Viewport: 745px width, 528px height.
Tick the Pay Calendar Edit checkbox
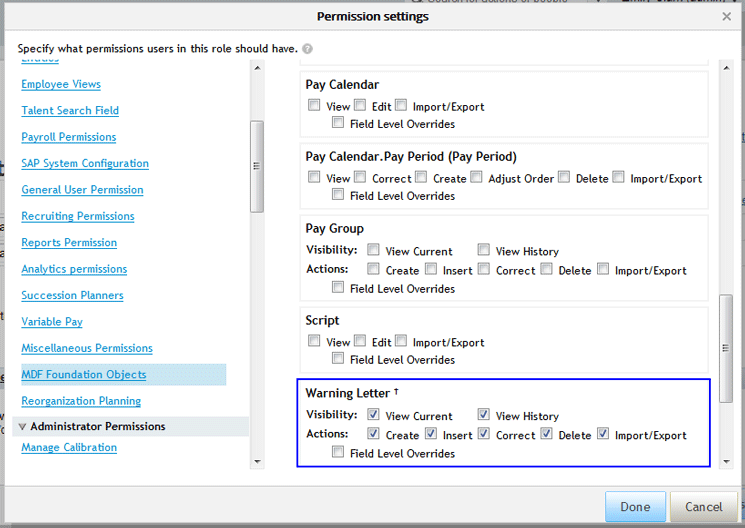click(360, 105)
